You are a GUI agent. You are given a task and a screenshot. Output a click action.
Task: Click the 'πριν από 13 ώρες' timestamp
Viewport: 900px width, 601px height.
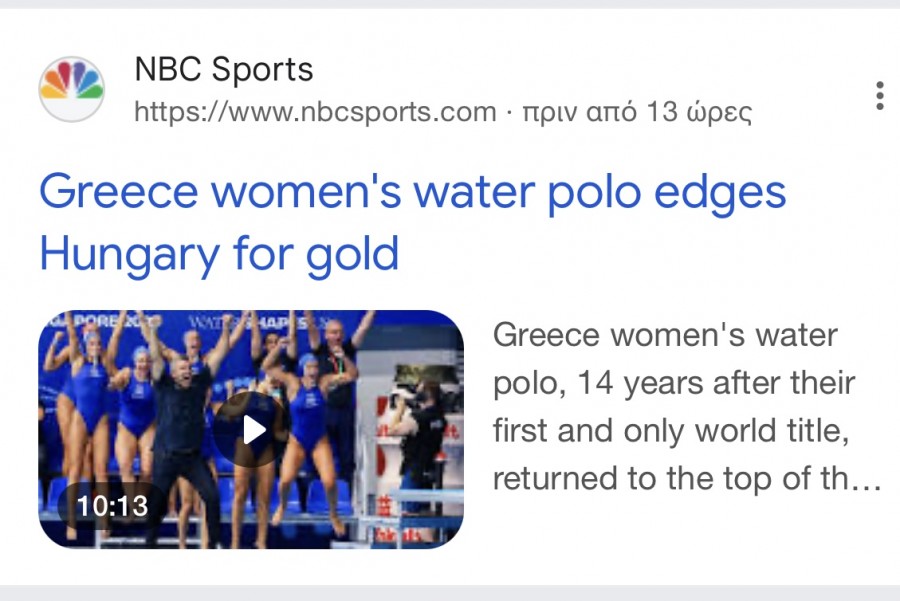tap(637, 112)
